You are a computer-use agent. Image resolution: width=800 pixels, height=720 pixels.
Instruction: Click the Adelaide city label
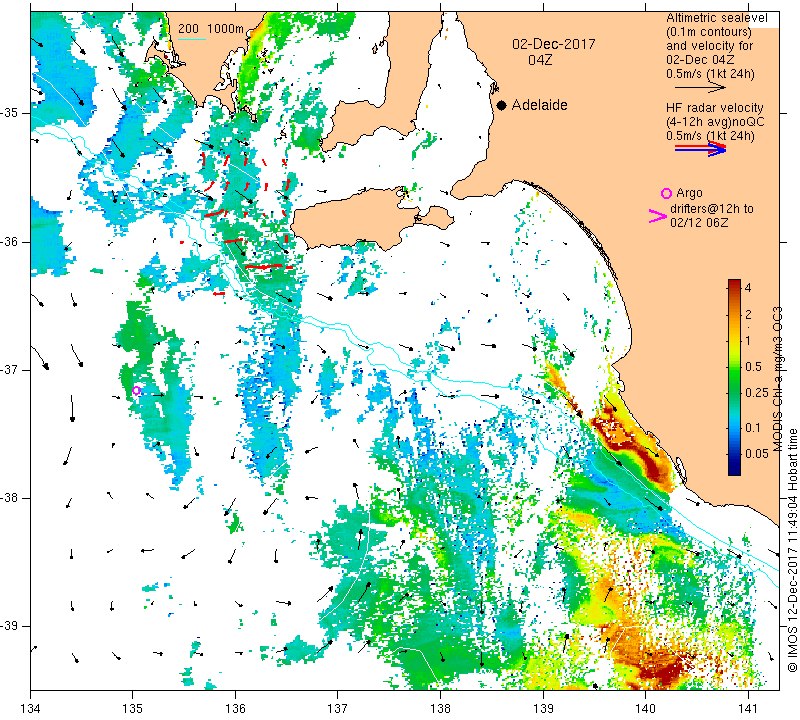point(539,105)
